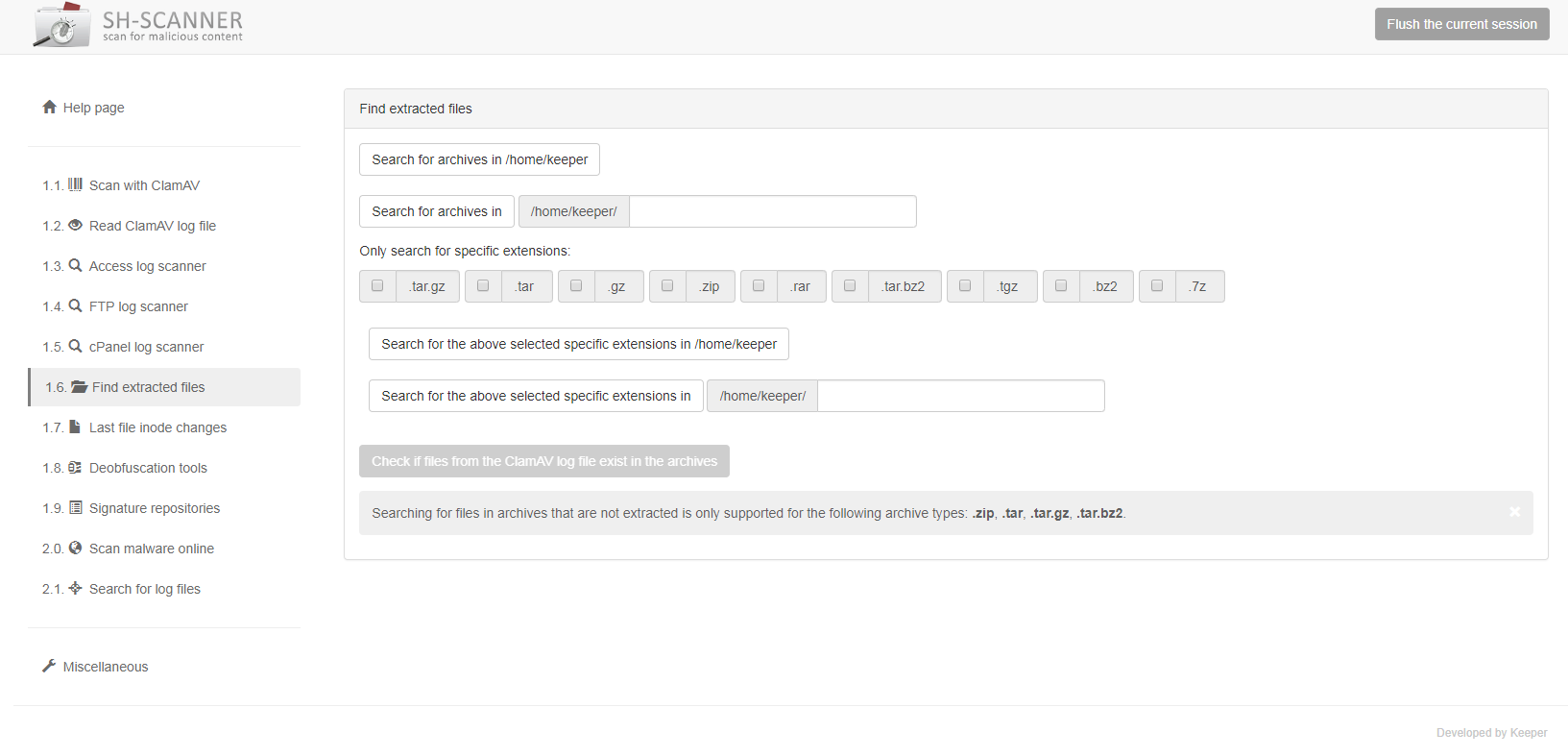Dismiss the archive types notice with the X
Image resolution: width=1568 pixels, height=756 pixels.
1514,512
